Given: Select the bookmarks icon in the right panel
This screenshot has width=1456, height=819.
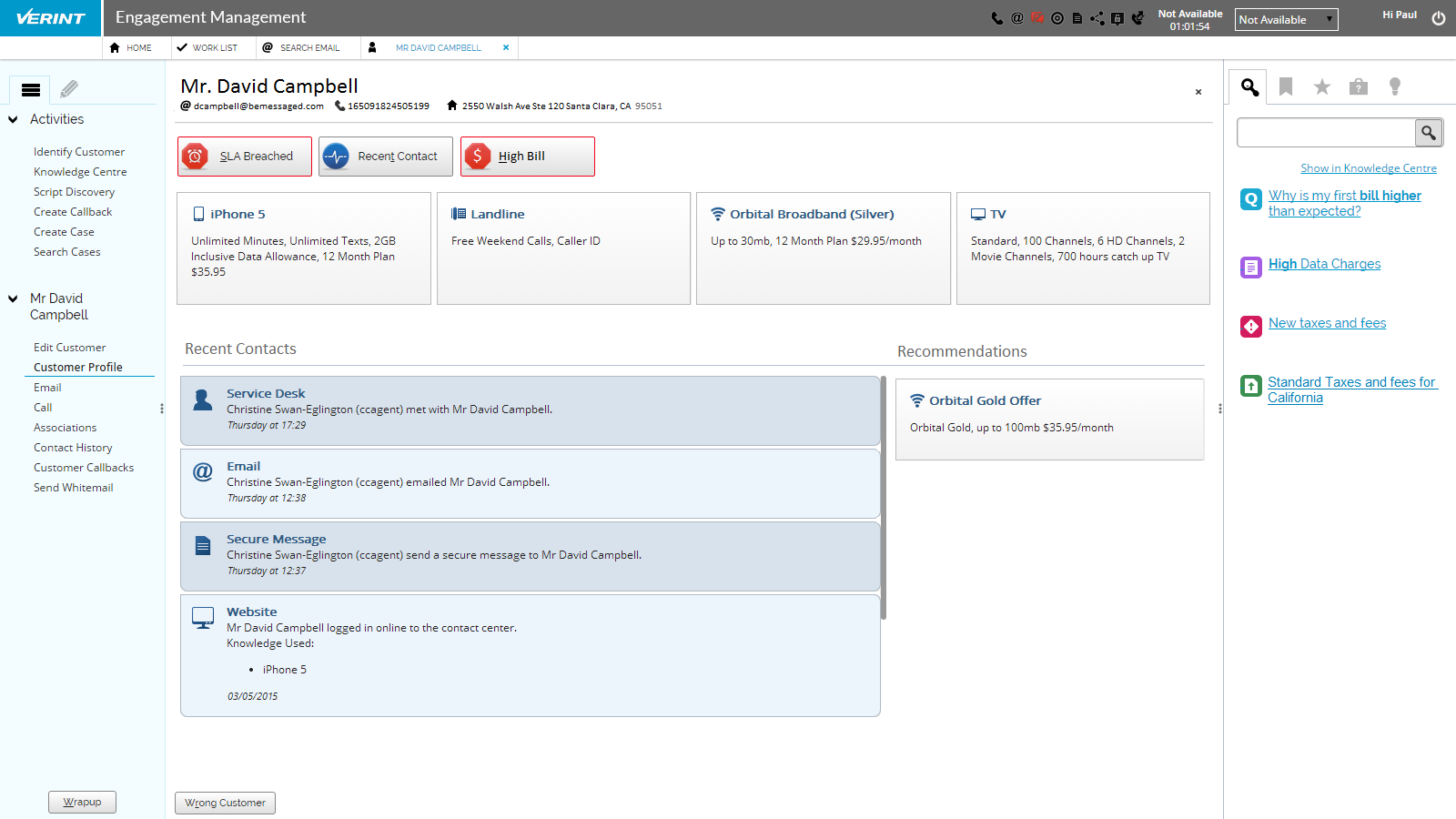Looking at the screenshot, I should point(1286,86).
